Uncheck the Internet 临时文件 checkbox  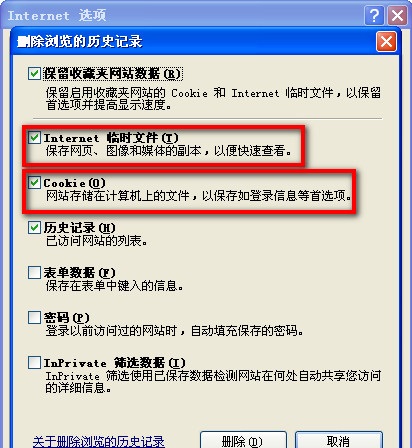tap(34, 138)
